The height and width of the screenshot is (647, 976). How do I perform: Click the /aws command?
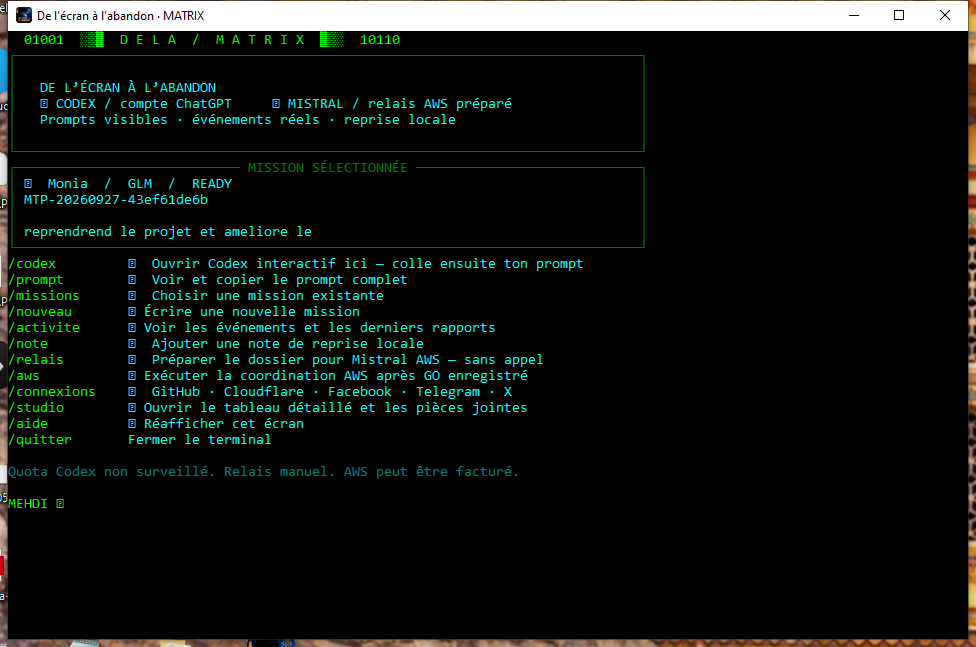(24, 375)
